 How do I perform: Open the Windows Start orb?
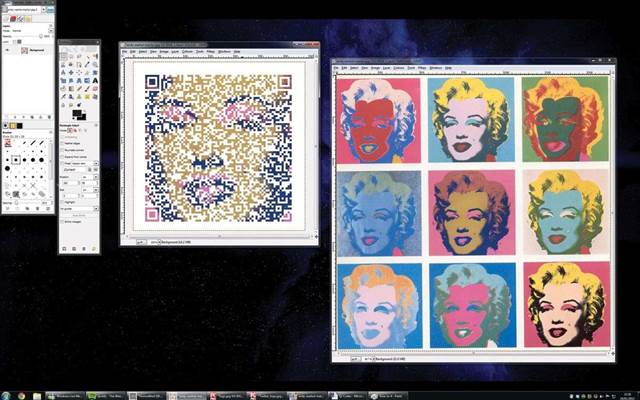[6, 396]
